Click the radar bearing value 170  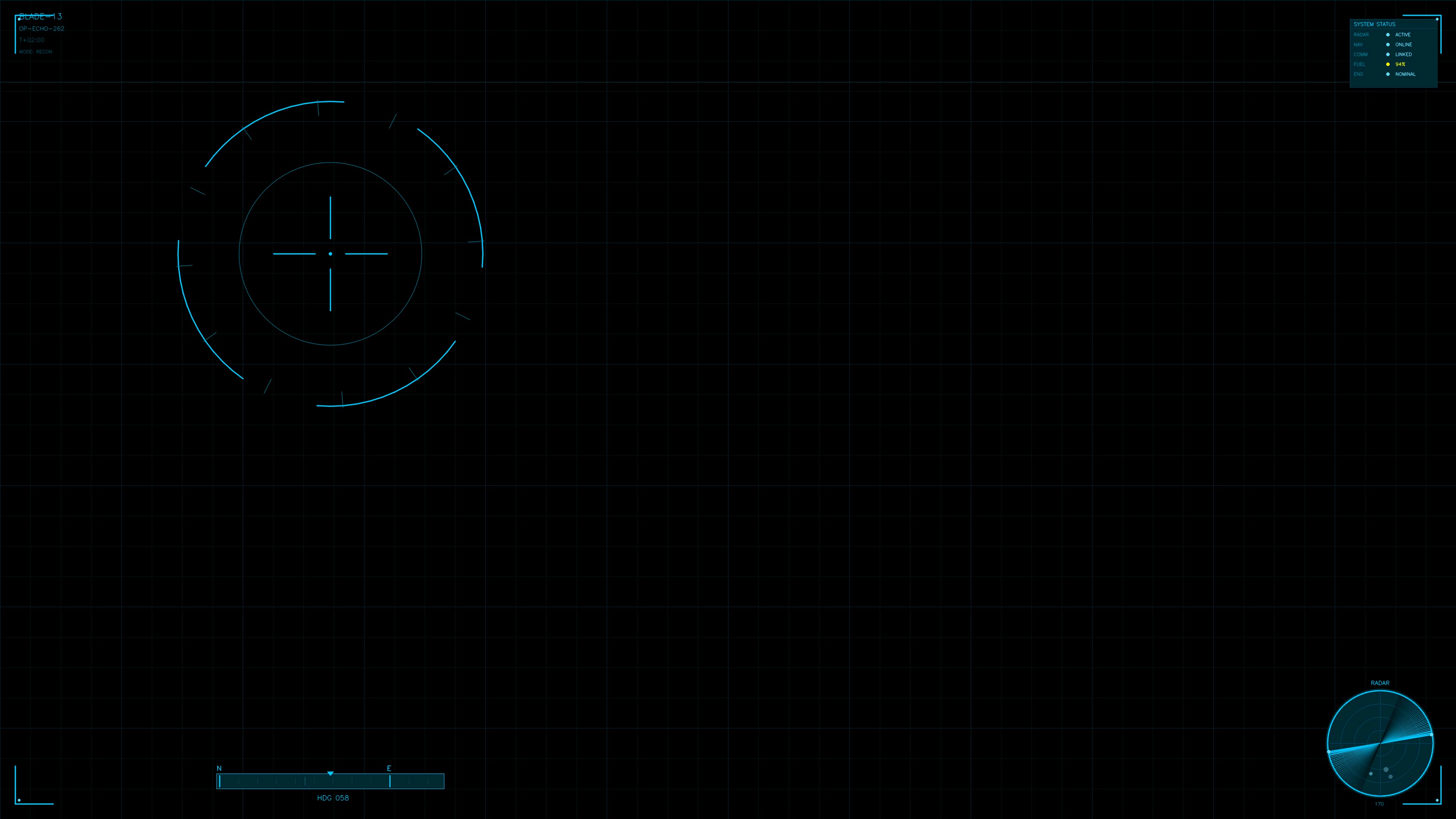[x=1380, y=804]
